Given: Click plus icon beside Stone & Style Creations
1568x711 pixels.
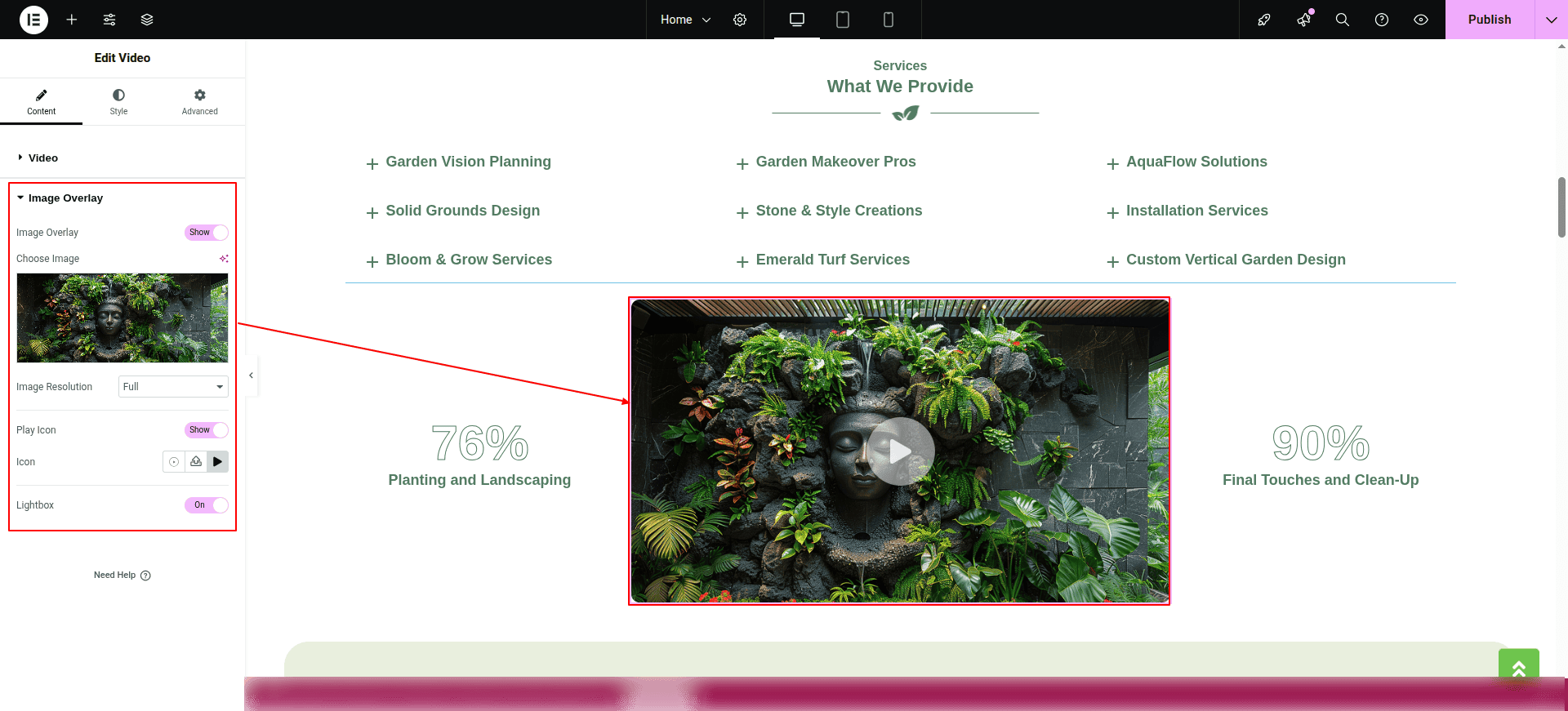Looking at the screenshot, I should tap(742, 213).
